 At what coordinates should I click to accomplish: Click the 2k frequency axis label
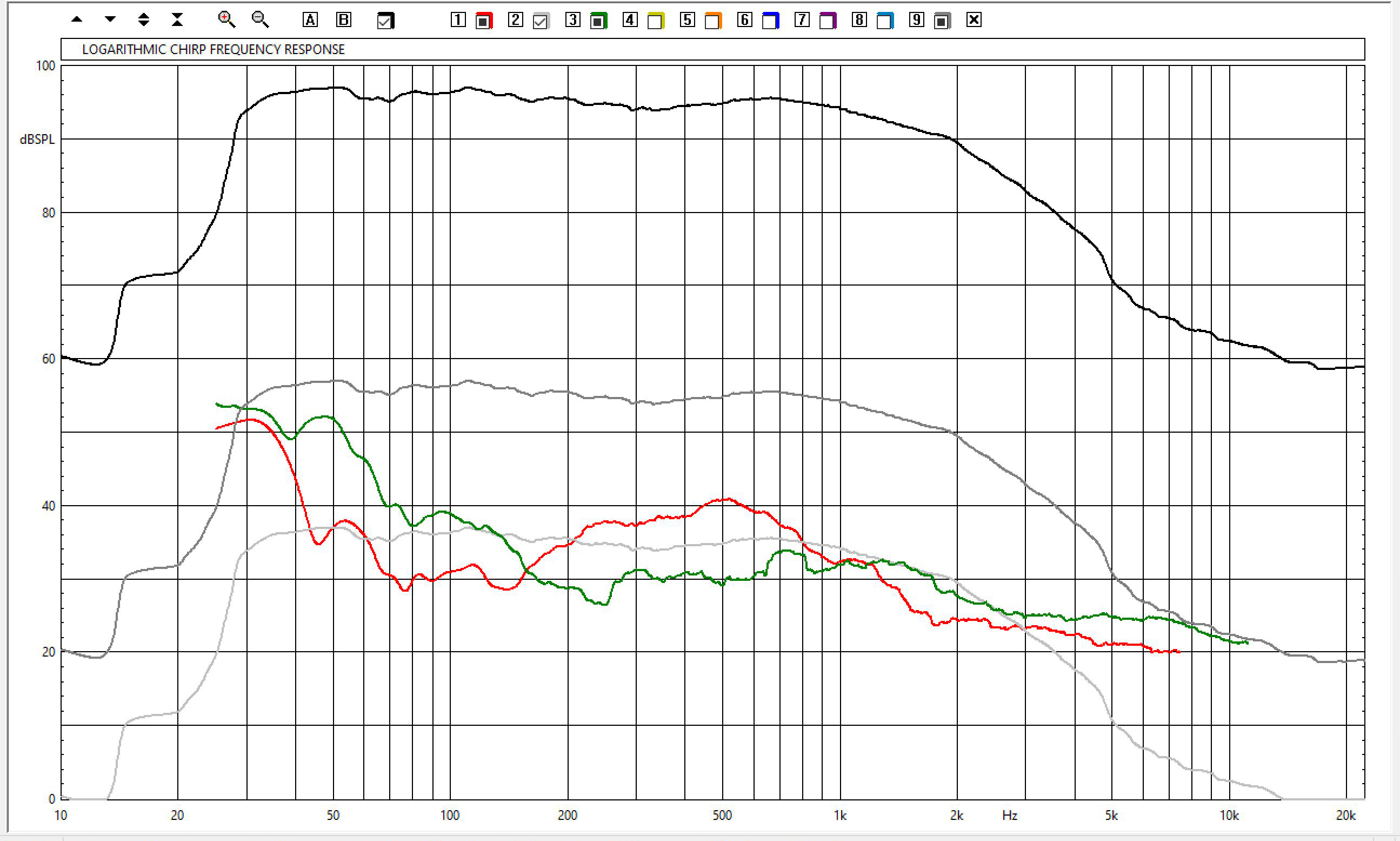957,816
